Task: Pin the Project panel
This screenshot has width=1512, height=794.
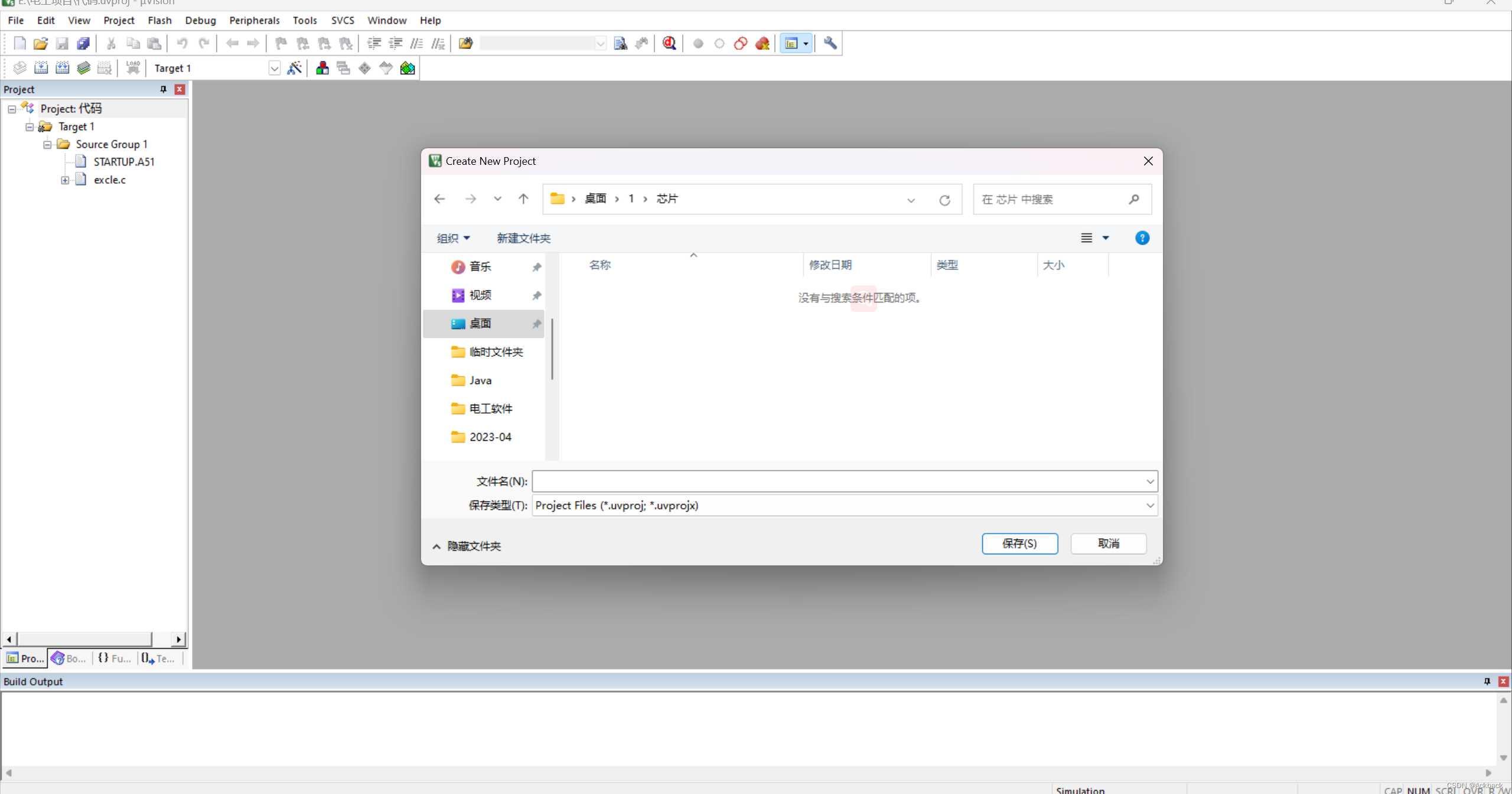Action: [164, 89]
